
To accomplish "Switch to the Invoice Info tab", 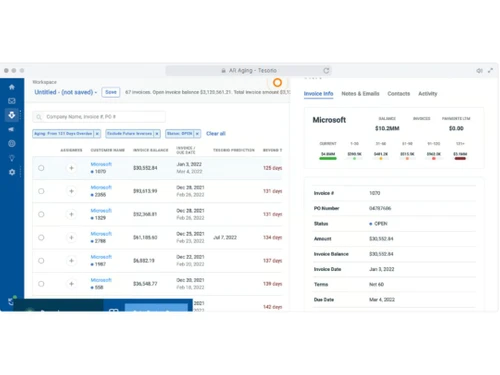I will pos(318,94).
